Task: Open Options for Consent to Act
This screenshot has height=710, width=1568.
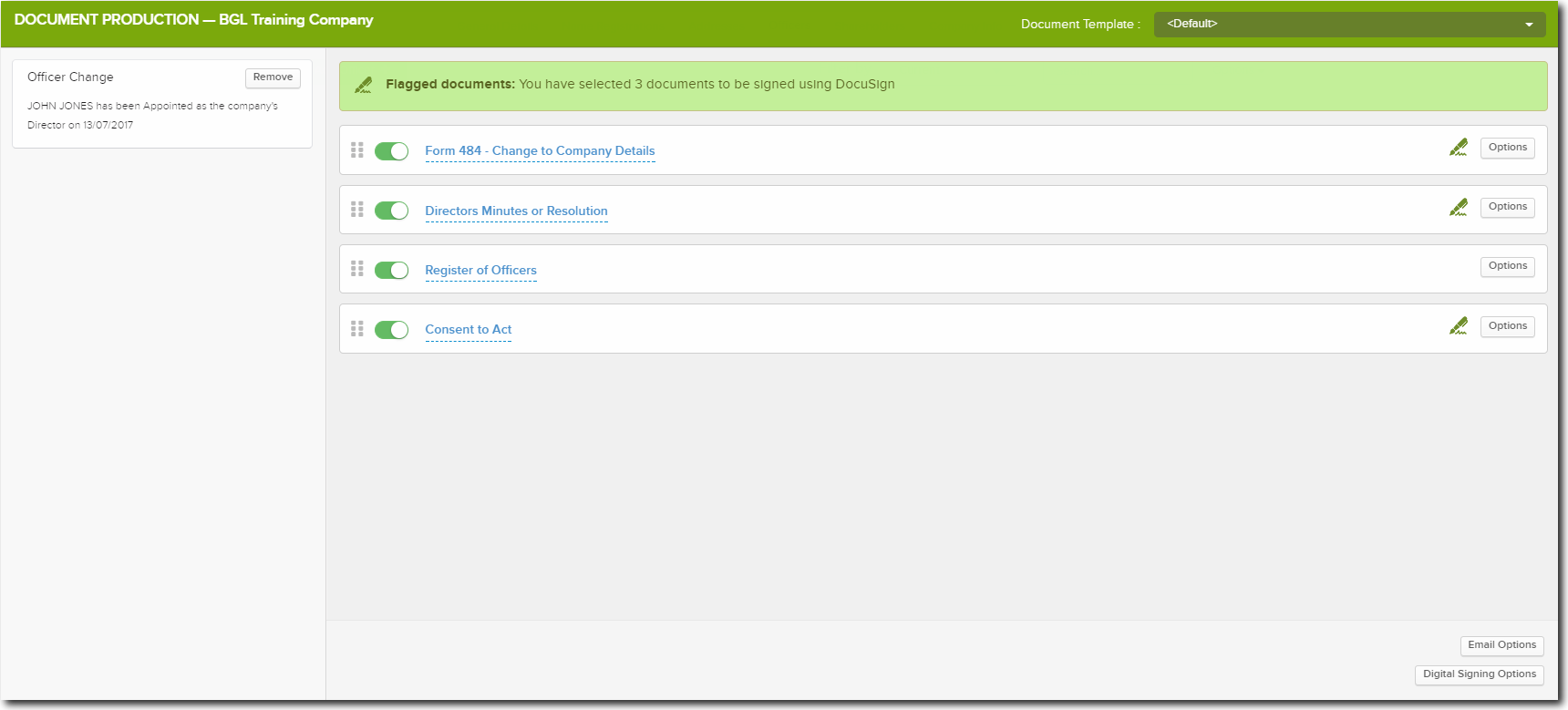Action: tap(1508, 326)
